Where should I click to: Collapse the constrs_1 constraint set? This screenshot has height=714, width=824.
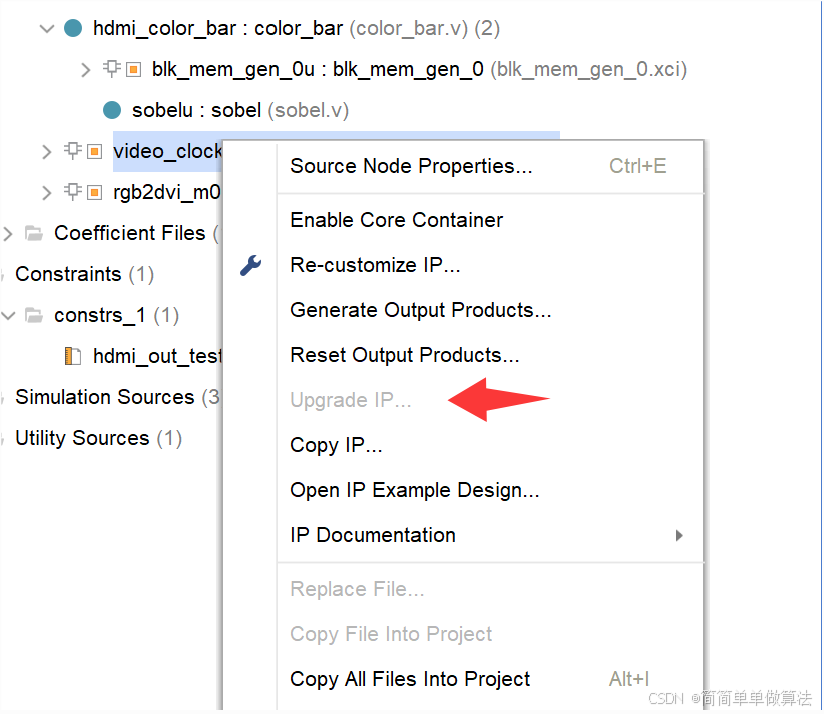(8, 316)
